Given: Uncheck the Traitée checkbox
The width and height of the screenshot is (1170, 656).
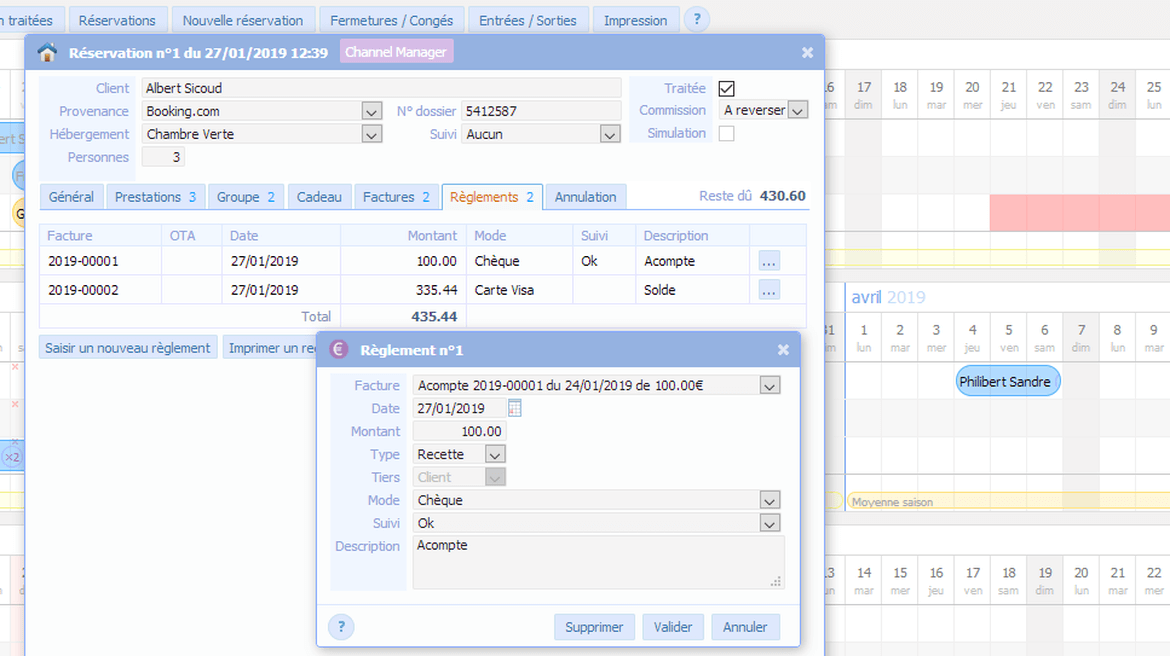Looking at the screenshot, I should (727, 89).
